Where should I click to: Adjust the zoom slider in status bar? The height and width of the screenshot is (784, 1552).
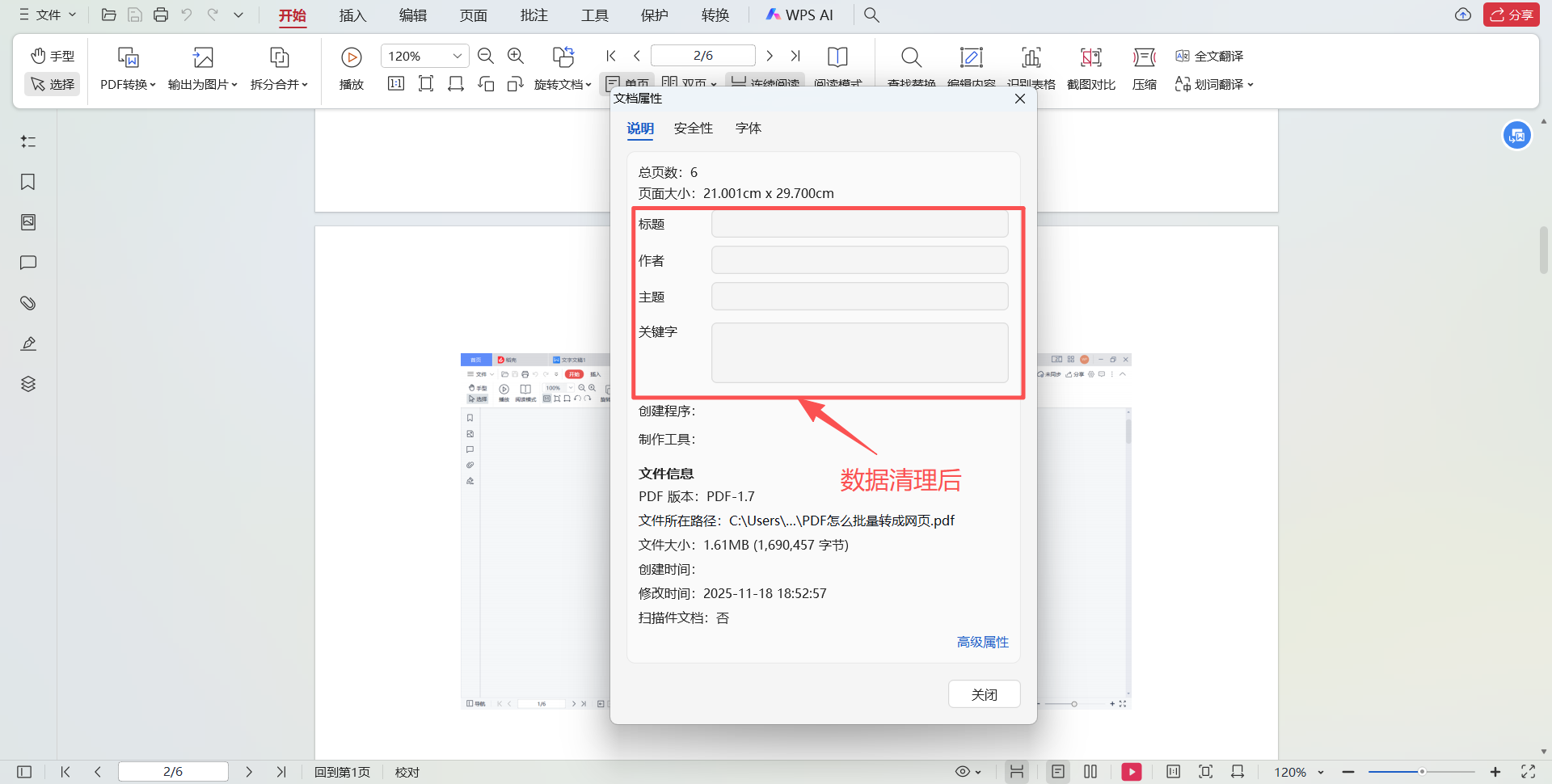click(1421, 772)
